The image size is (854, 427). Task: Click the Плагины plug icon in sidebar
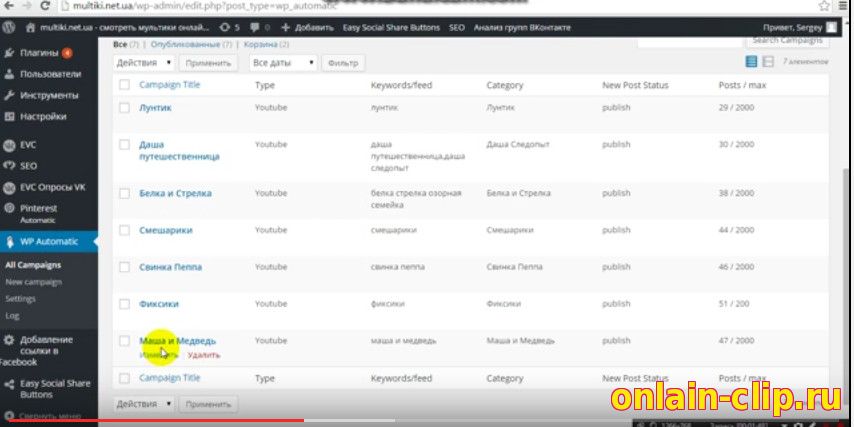(9, 53)
